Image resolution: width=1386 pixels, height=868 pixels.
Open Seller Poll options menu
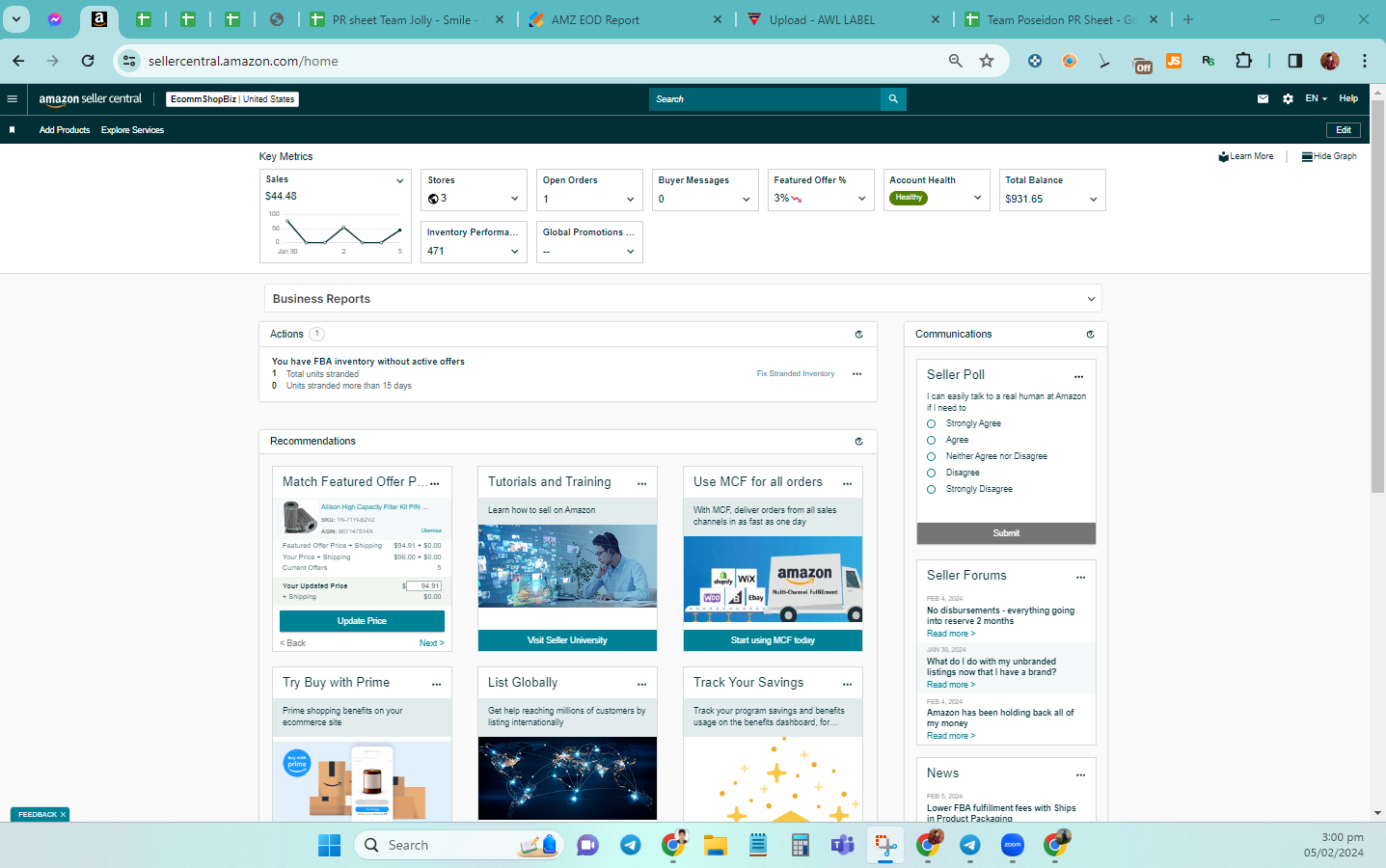[x=1079, y=376]
